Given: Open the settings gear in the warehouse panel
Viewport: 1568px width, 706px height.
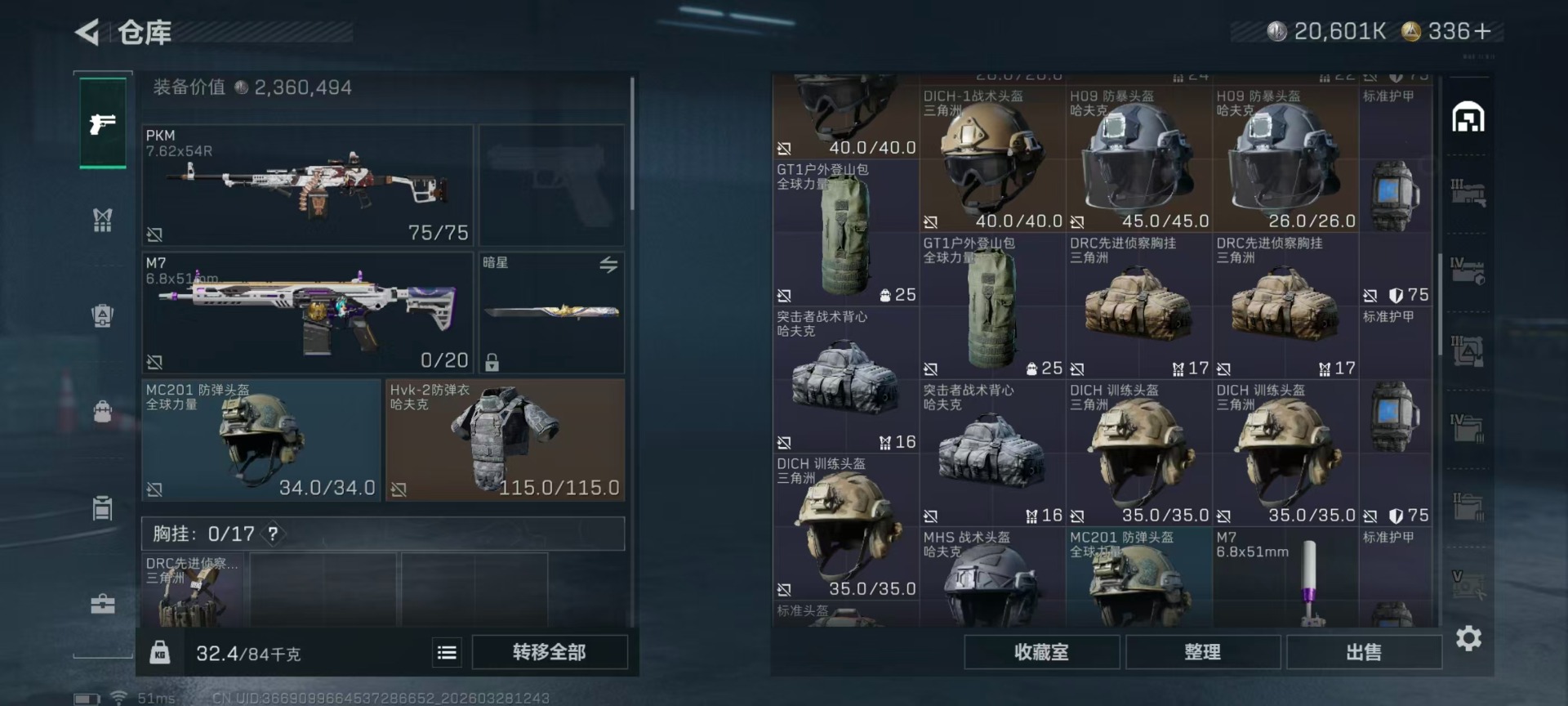Looking at the screenshot, I should pyautogui.click(x=1468, y=638).
